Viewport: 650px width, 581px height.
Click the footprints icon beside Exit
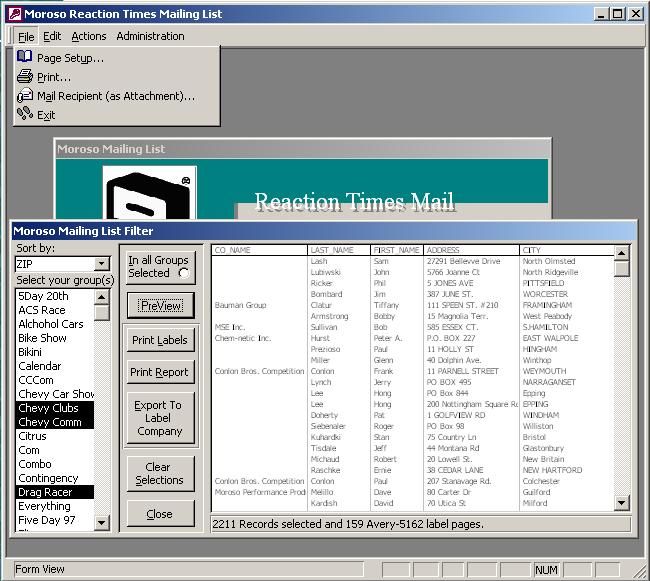25,113
